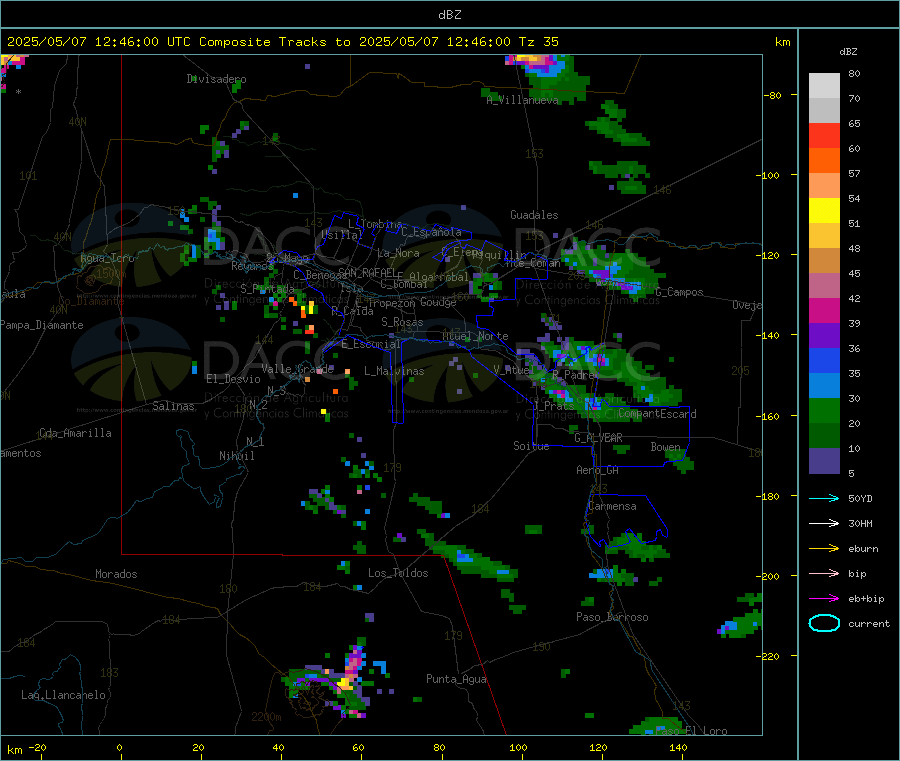Click the Soitue label
This screenshot has width=900, height=761.
(531, 446)
